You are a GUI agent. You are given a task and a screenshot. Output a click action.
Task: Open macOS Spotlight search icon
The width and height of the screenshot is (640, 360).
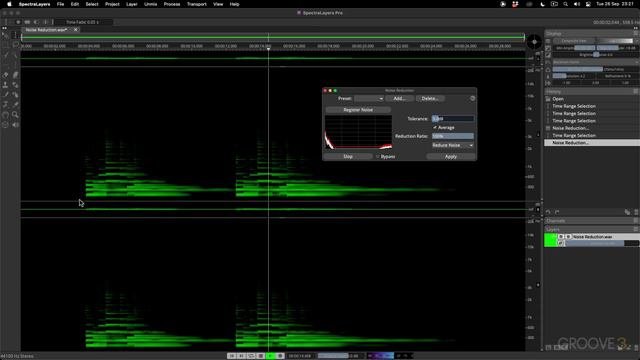pyautogui.click(x=565, y=4)
